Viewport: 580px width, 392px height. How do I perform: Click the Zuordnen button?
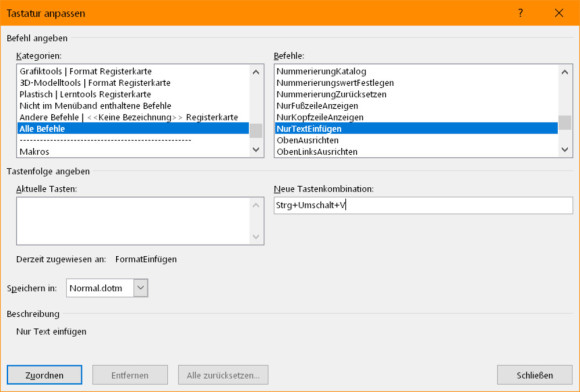point(44,375)
